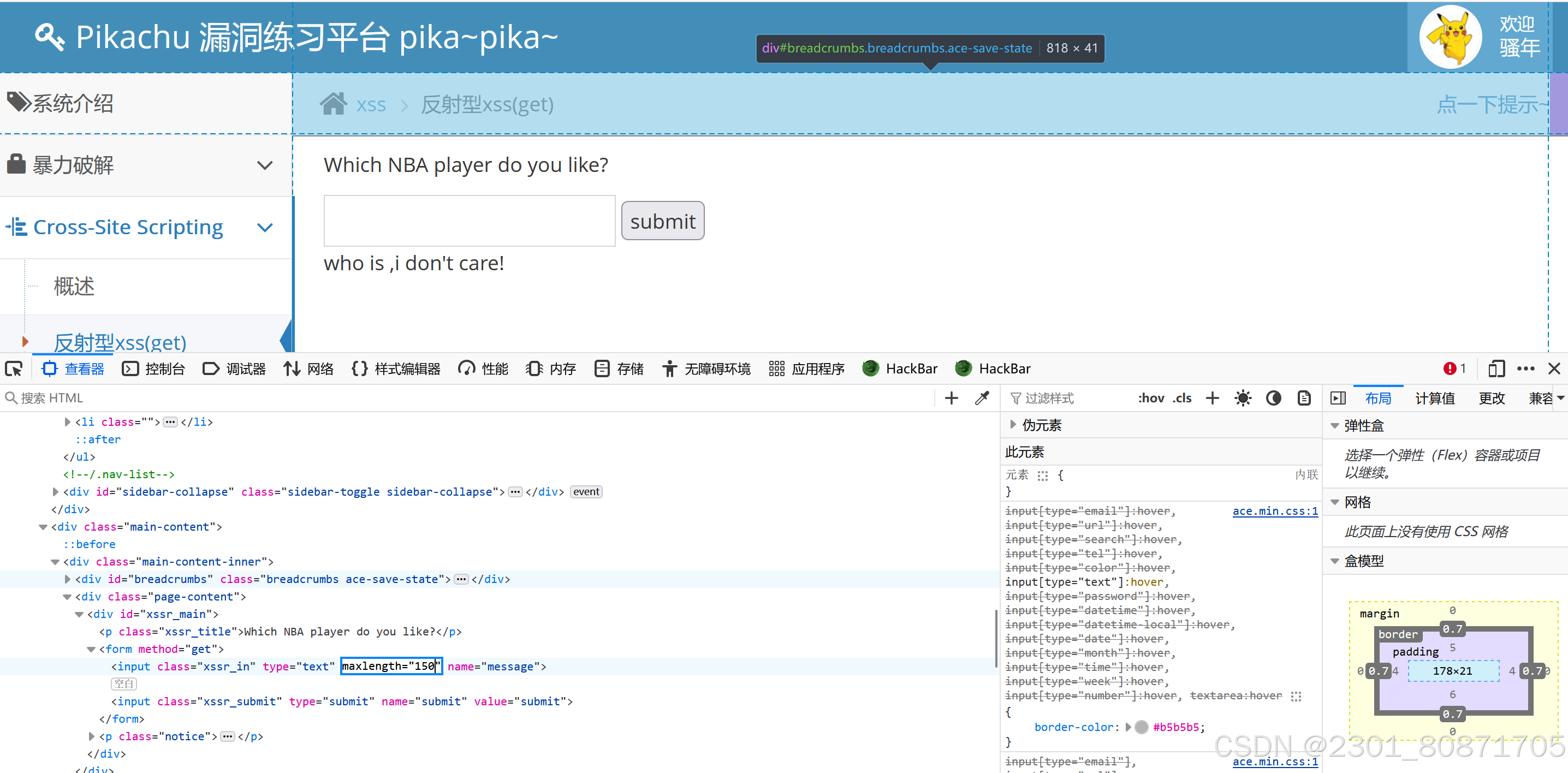Activate the element picker icon
1568x773 pixels.
pyautogui.click(x=14, y=369)
